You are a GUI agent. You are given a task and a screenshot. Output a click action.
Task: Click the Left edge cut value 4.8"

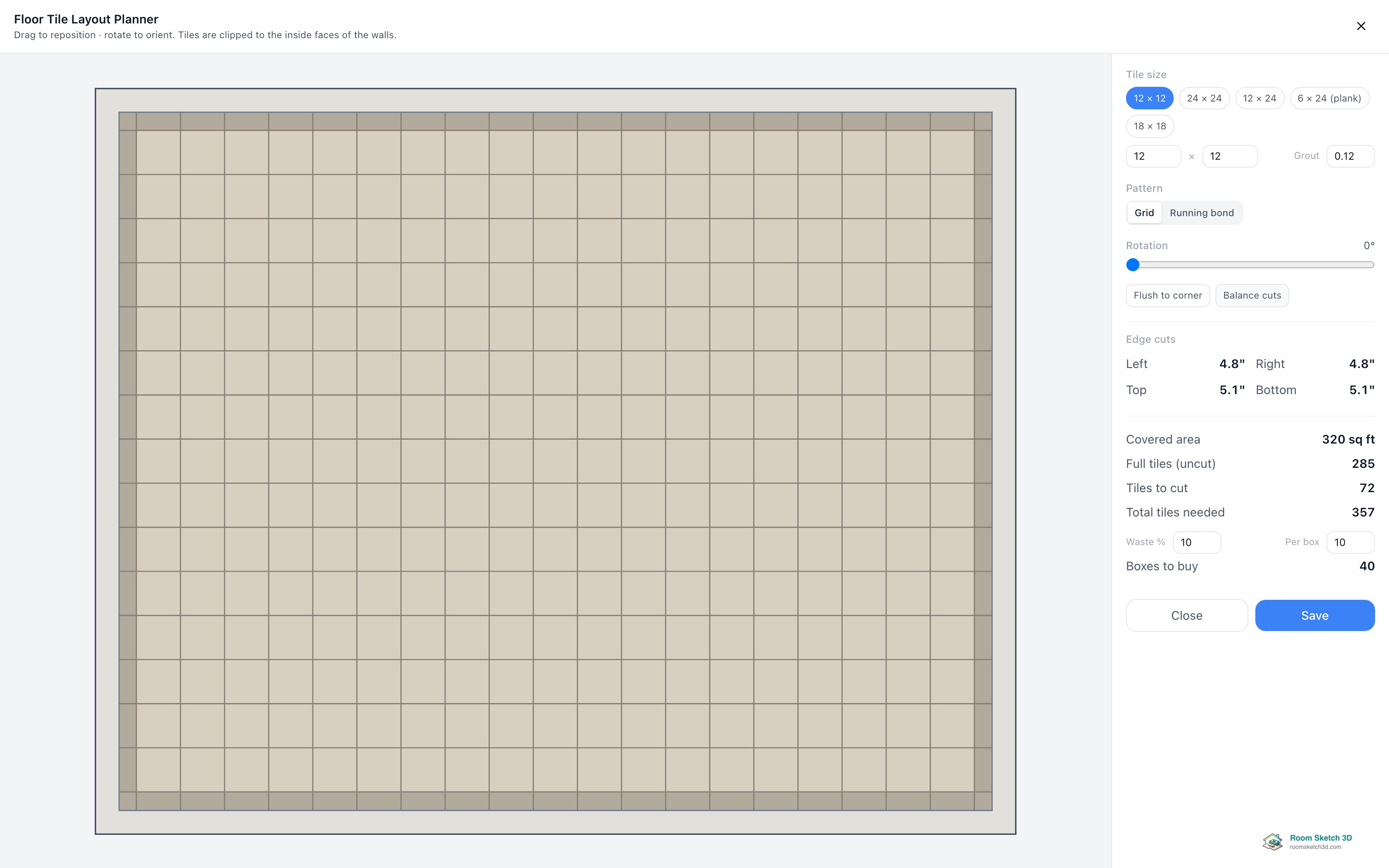[x=1232, y=364]
